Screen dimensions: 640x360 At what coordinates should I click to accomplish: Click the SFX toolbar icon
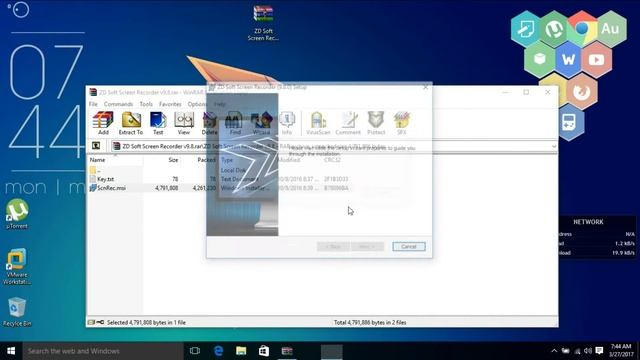tap(402, 123)
